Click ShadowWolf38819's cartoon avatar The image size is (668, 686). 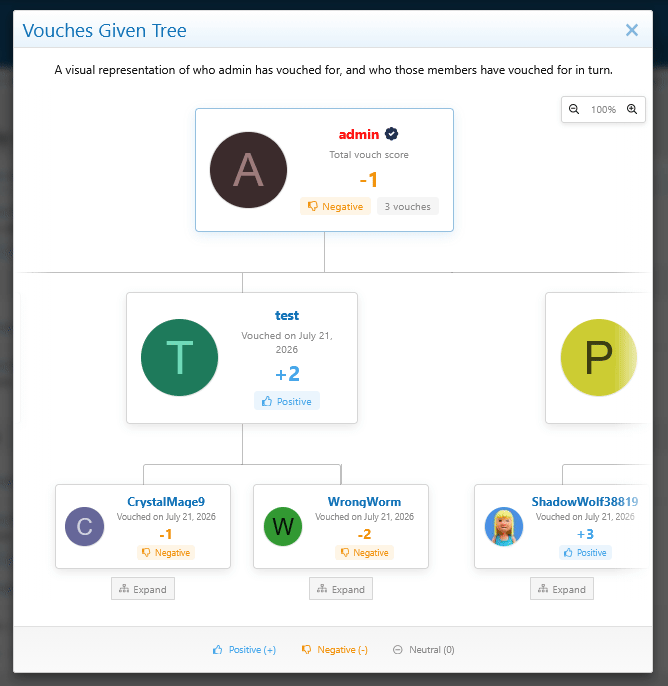504,526
